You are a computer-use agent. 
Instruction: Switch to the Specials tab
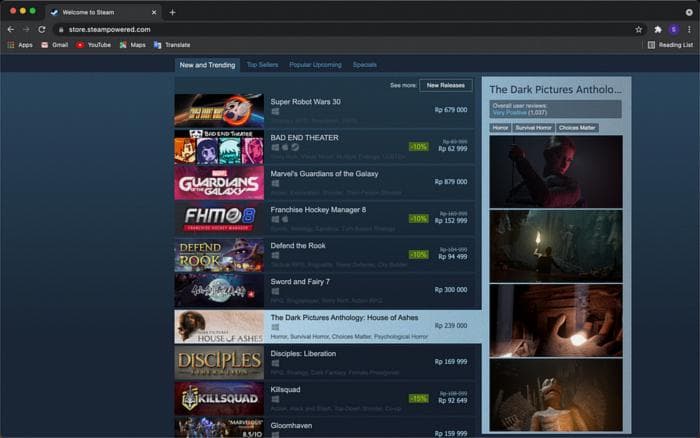(364, 65)
